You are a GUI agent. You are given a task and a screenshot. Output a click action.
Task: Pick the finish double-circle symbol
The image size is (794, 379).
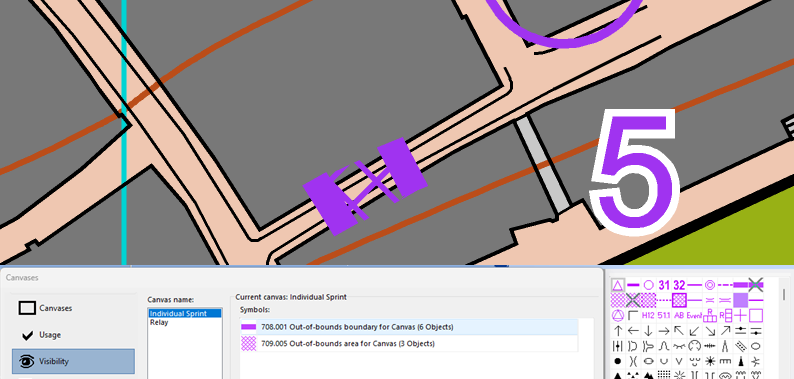click(710, 285)
